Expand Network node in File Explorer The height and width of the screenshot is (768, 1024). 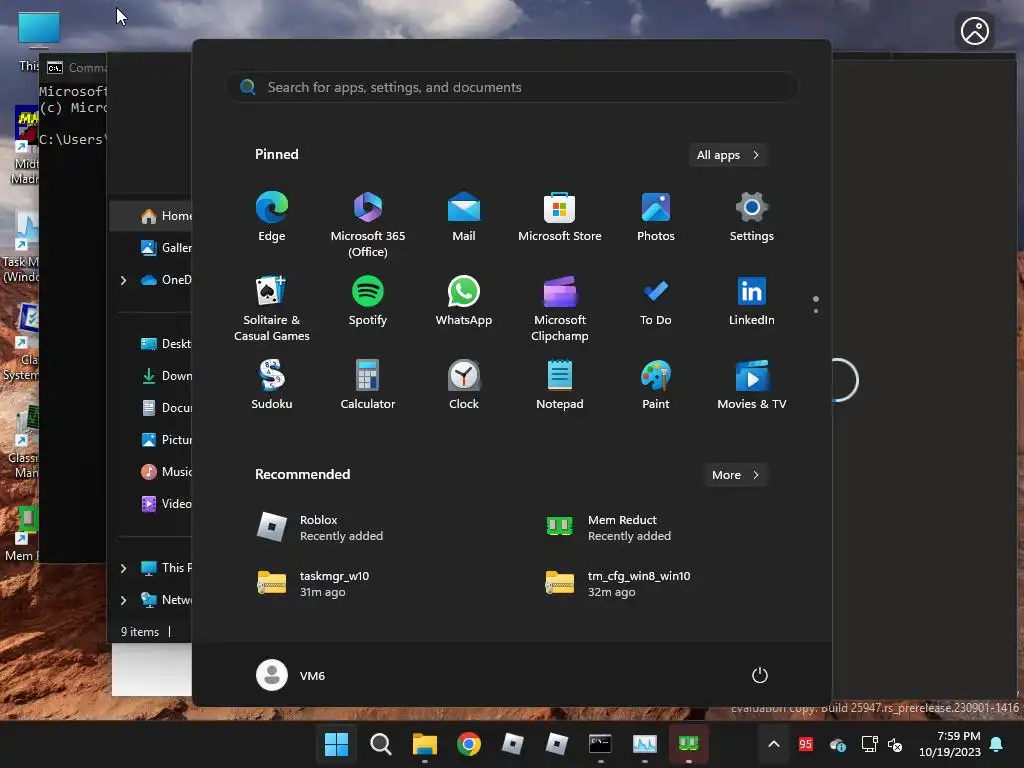tap(123, 600)
